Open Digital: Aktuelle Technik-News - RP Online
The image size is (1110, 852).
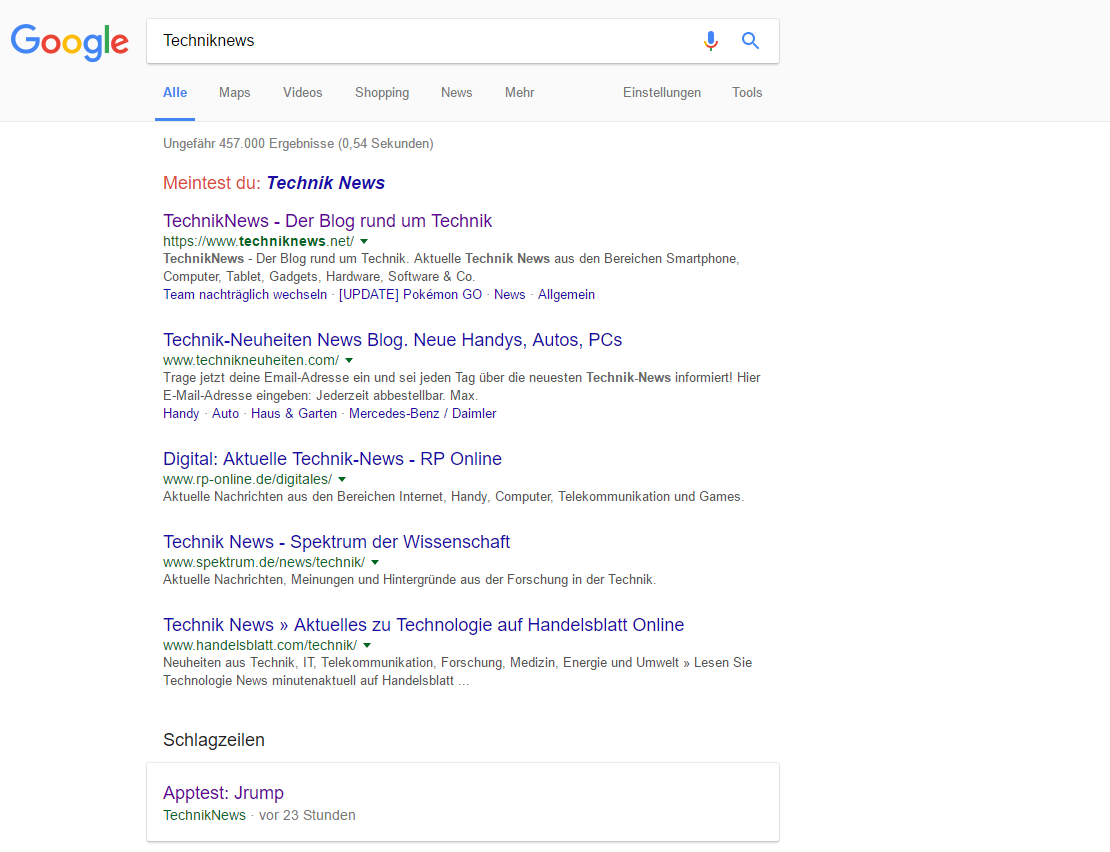click(332, 459)
